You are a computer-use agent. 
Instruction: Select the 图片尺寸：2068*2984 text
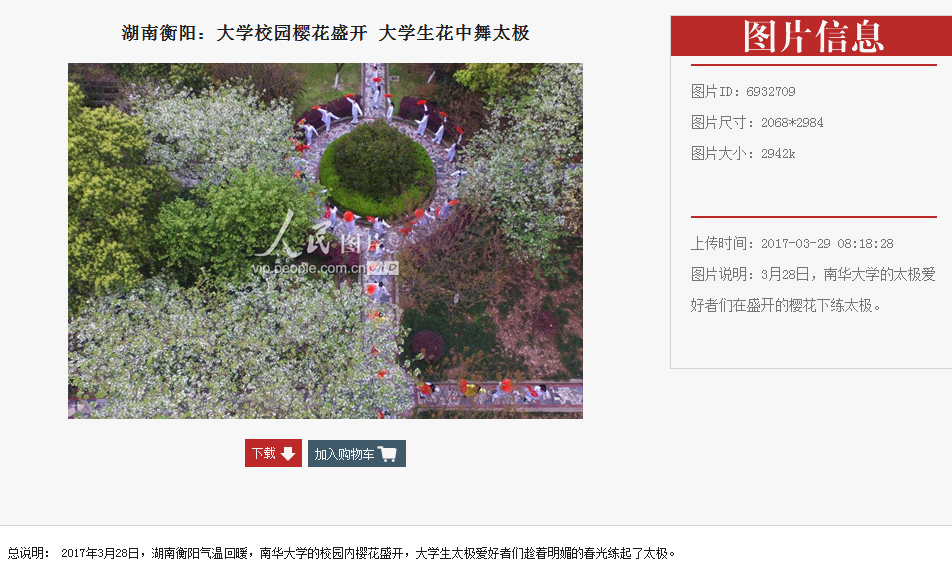coord(757,123)
